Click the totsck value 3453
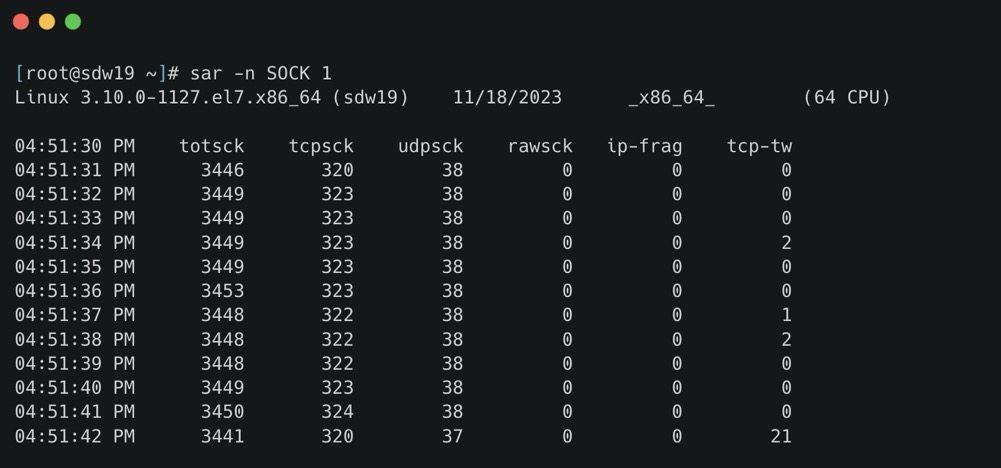Image resolution: width=1001 pixels, height=468 pixels. pyautogui.click(x=222, y=291)
